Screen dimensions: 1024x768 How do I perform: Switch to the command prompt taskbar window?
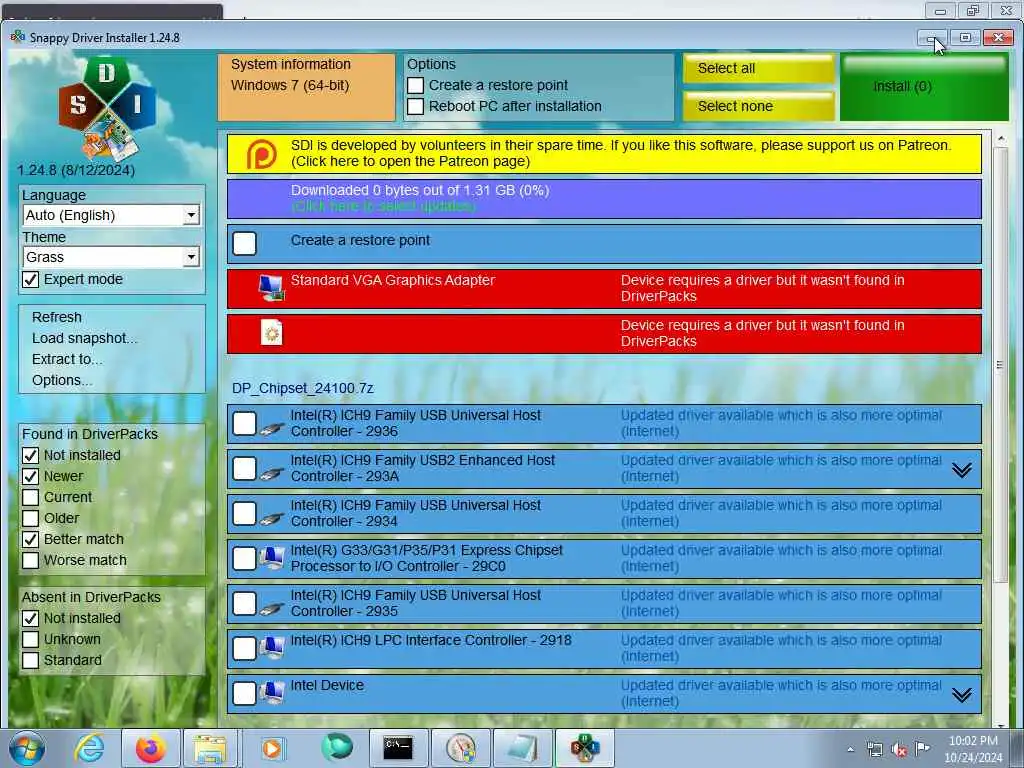tap(398, 748)
